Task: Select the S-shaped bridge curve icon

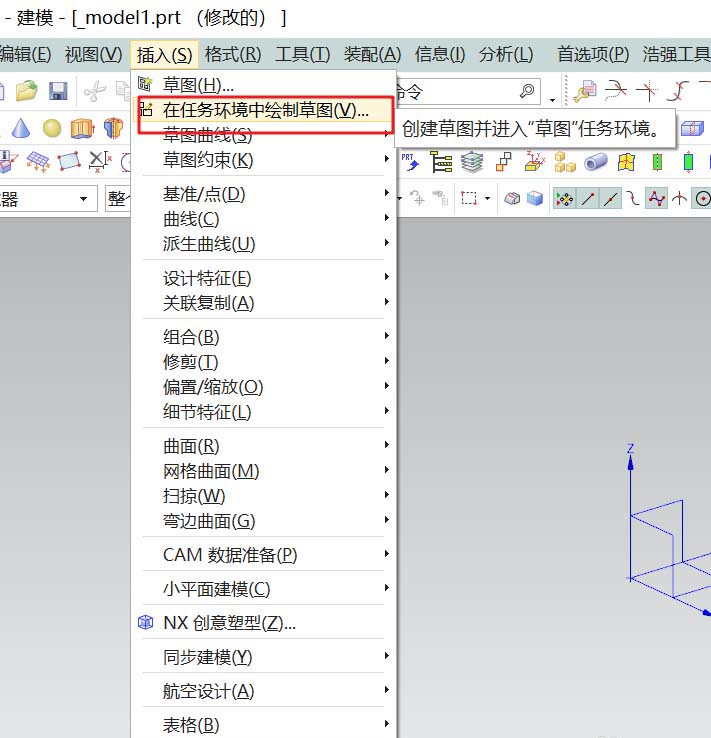Action: [x=678, y=90]
